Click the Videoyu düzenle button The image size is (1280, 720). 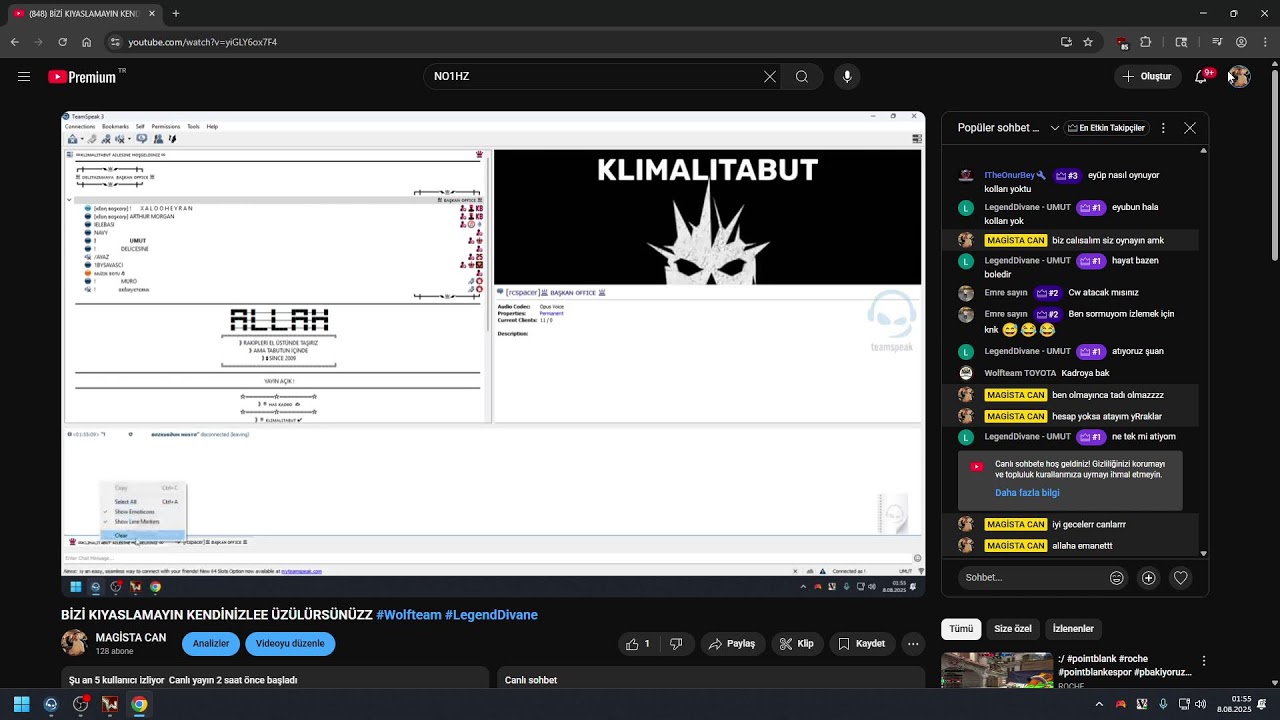[290, 644]
